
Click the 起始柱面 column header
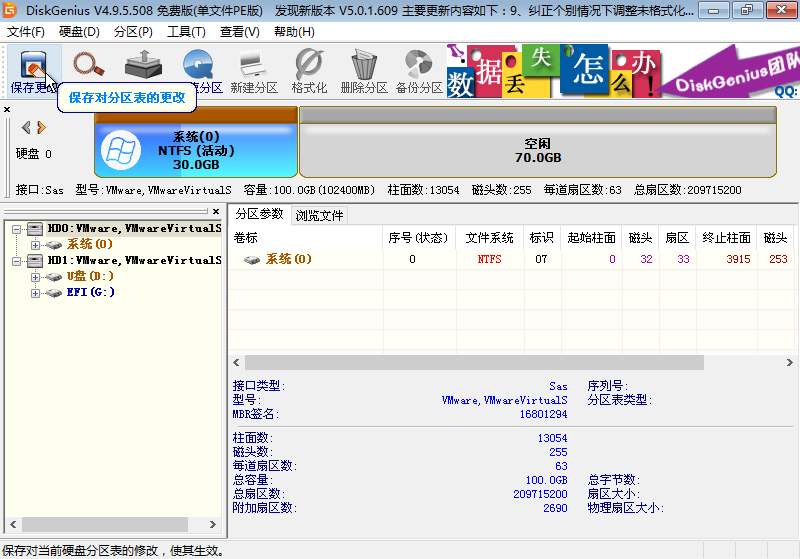click(591, 238)
